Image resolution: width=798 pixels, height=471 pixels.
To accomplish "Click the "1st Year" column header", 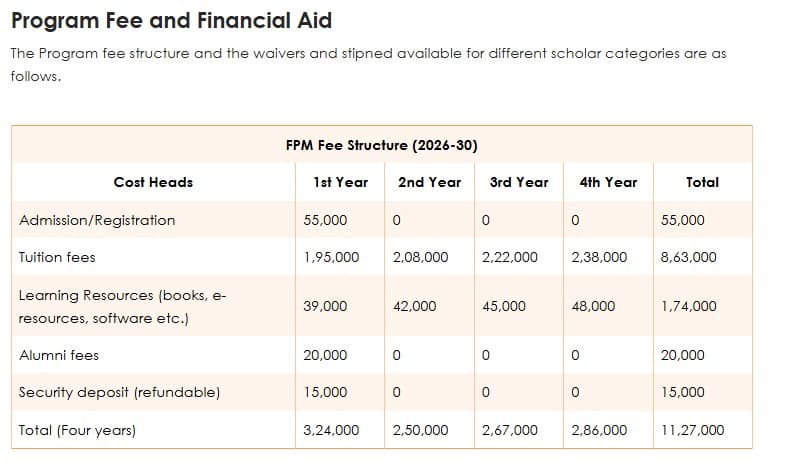I will coord(340,182).
